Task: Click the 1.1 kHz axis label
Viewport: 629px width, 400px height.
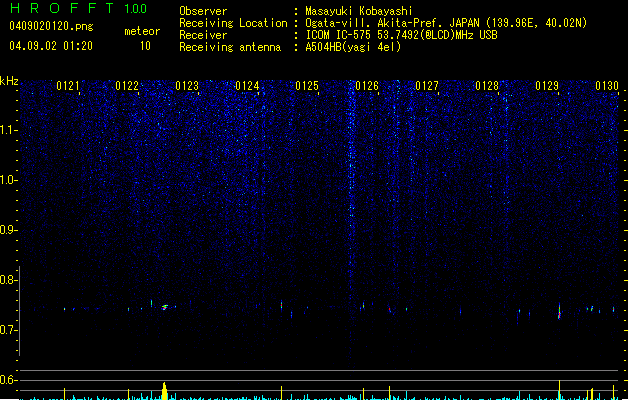Action: (8, 130)
